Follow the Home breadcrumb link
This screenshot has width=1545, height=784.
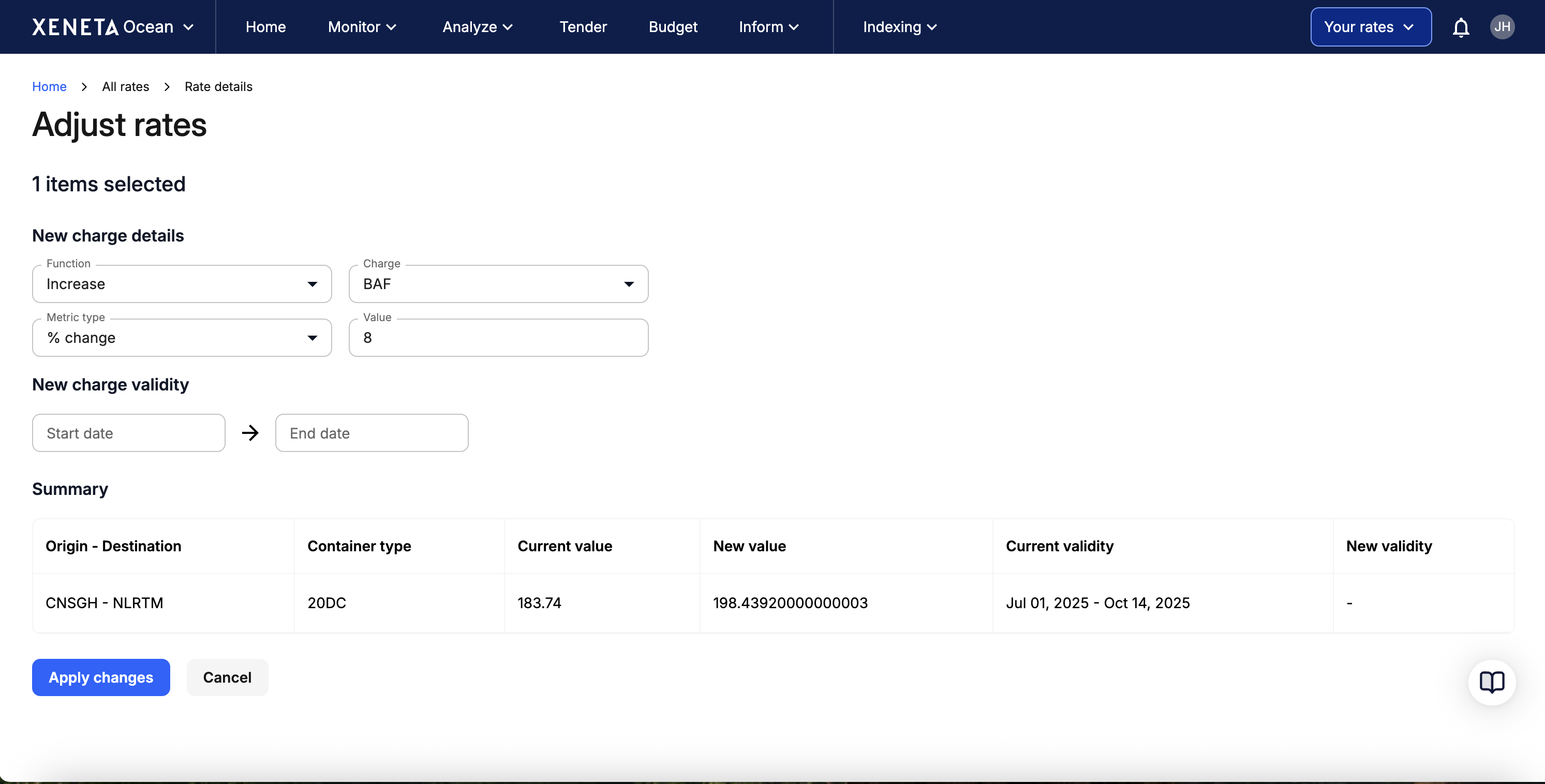pos(49,86)
